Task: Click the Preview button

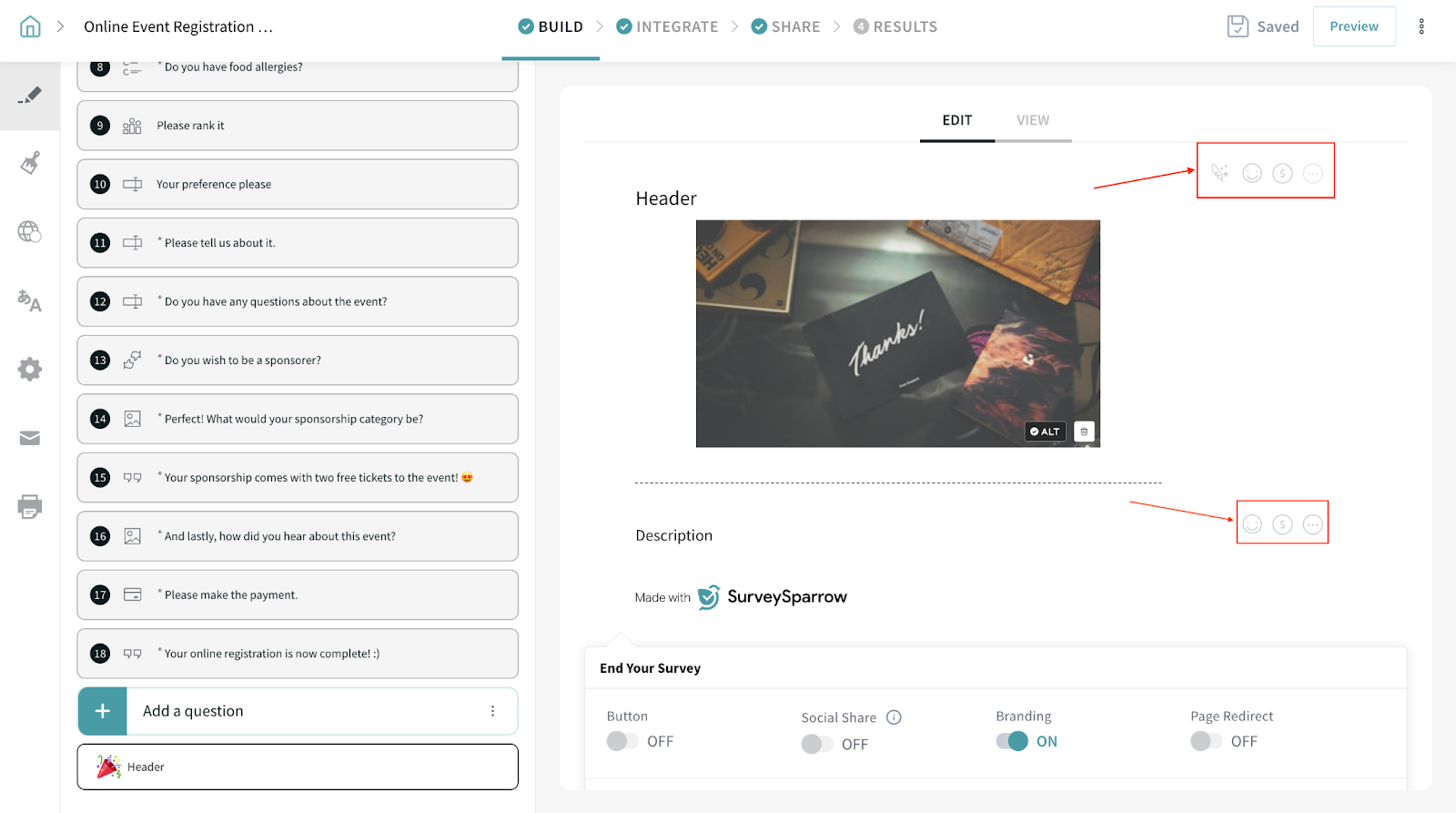Action: (1353, 26)
